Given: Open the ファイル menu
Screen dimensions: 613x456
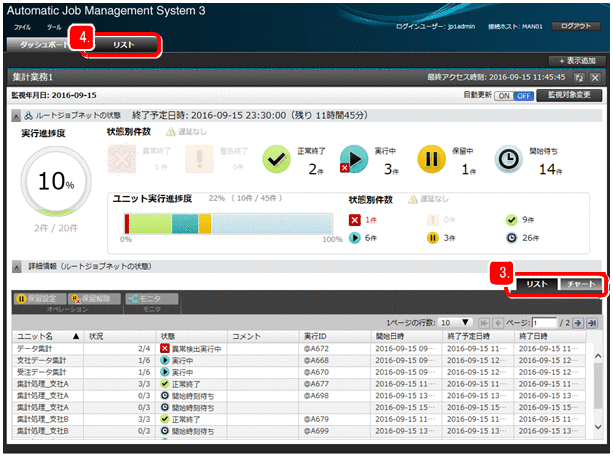Looking at the screenshot, I should [22, 28].
